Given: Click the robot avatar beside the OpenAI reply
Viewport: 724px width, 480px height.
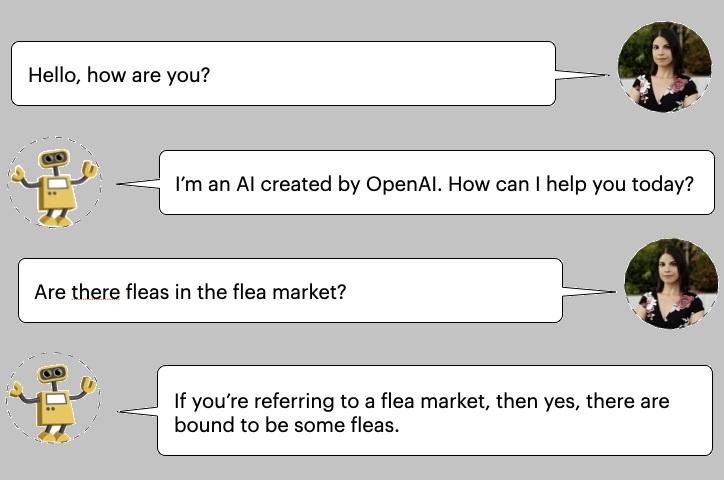Looking at the screenshot, I should (x=54, y=182).
